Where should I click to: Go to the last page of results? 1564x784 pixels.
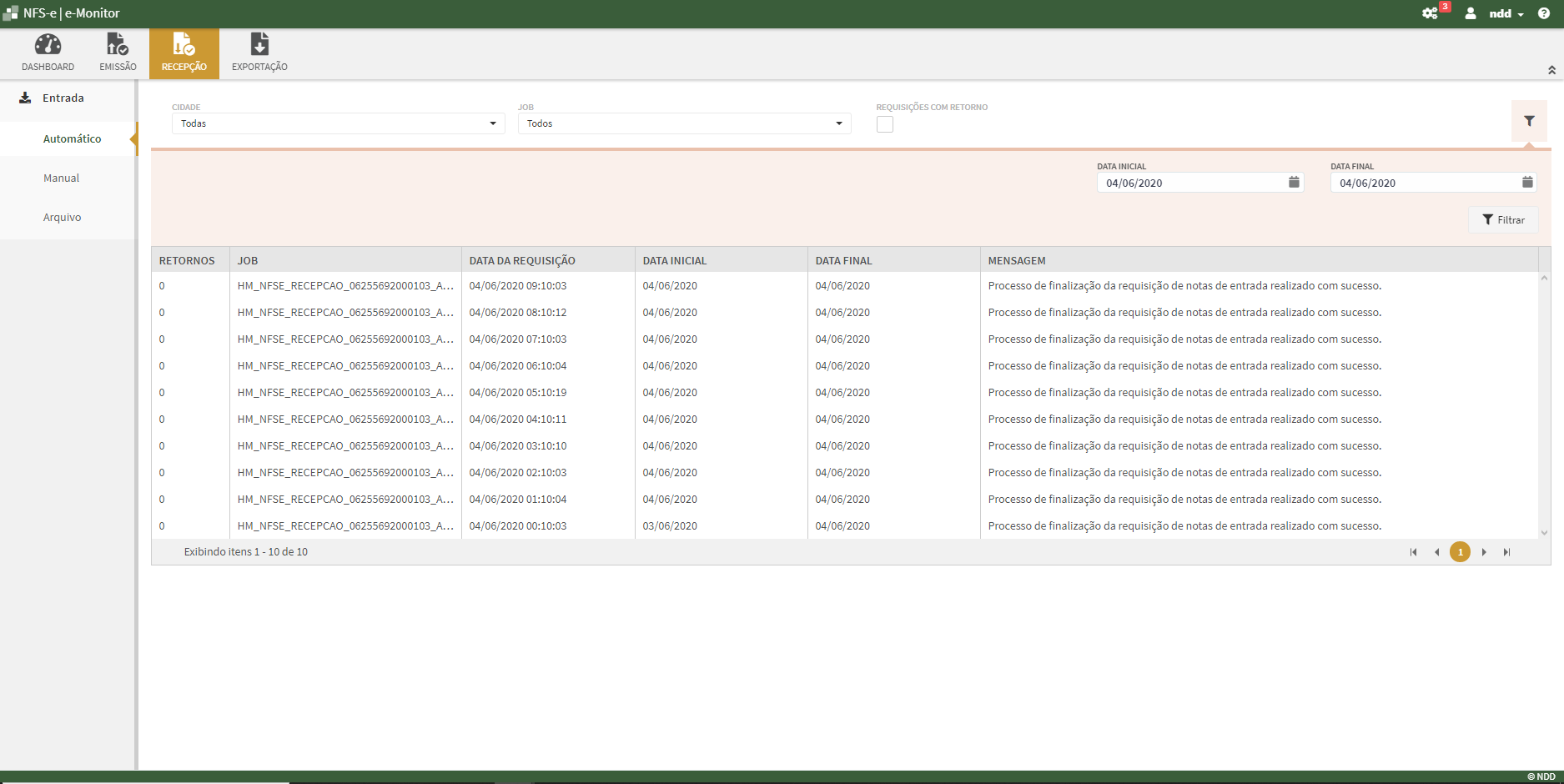[1506, 552]
